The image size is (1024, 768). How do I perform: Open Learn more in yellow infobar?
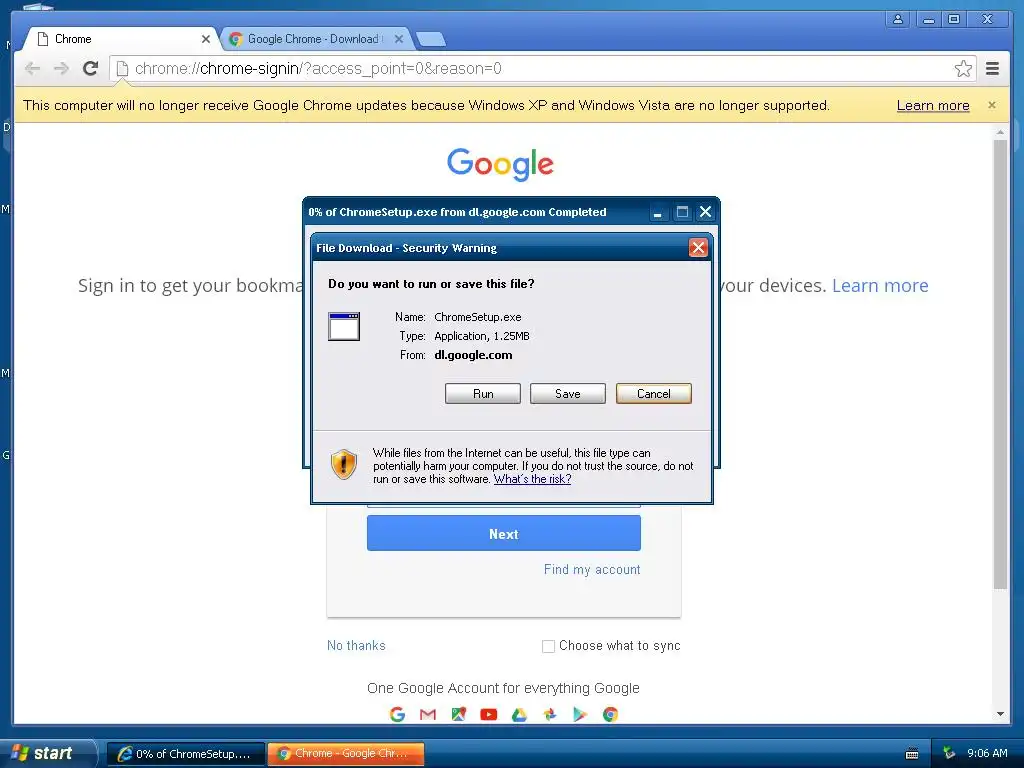[933, 105]
